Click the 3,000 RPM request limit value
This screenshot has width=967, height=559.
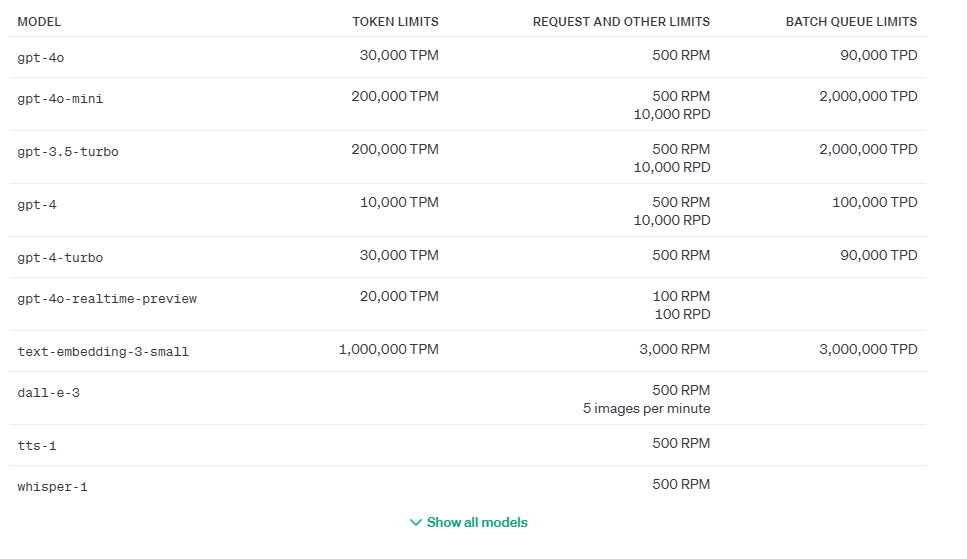675,350
